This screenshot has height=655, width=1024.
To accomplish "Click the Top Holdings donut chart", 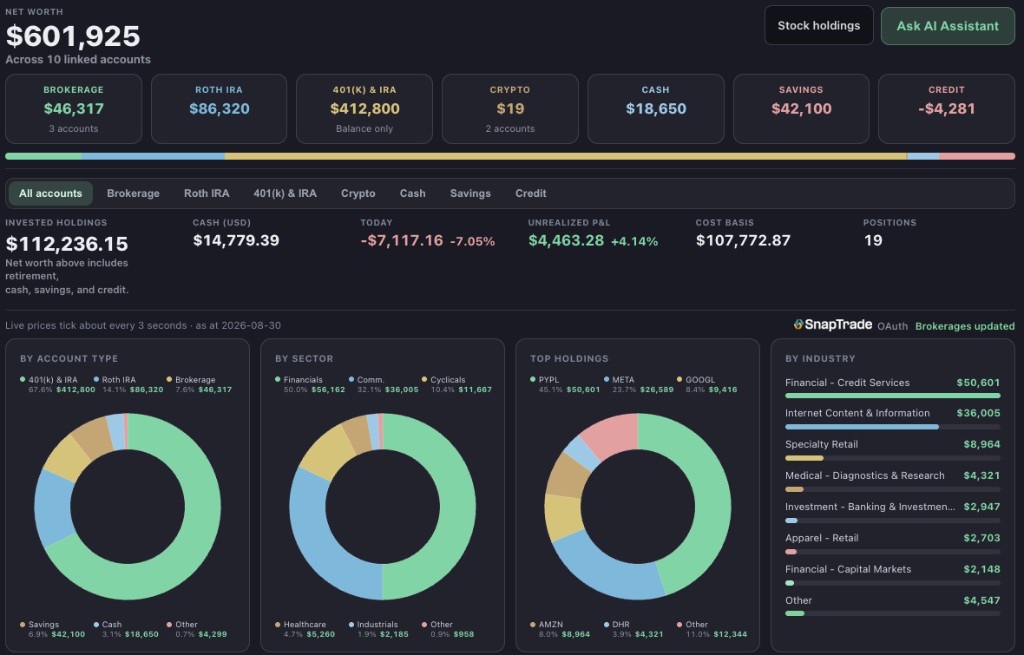I will click(638, 506).
